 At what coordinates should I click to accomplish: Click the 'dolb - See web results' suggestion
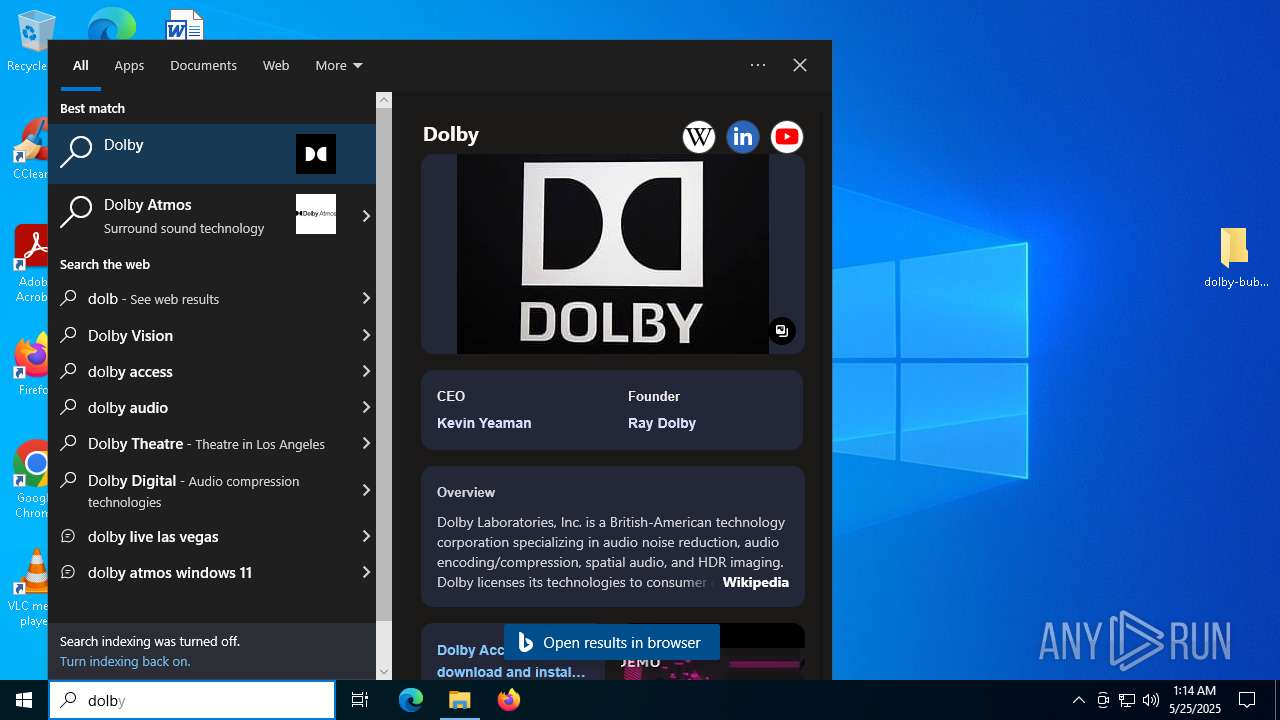(200, 298)
